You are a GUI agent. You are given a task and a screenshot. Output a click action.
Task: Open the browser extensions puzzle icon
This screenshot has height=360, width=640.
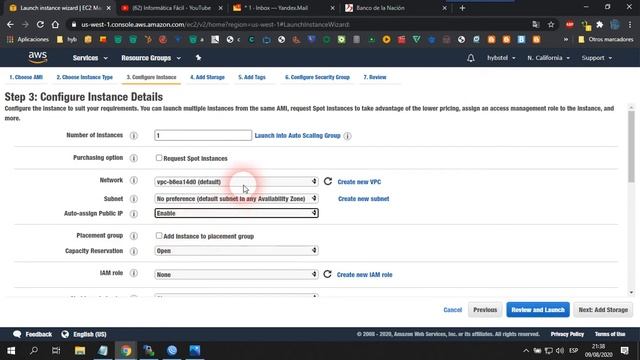[600, 24]
